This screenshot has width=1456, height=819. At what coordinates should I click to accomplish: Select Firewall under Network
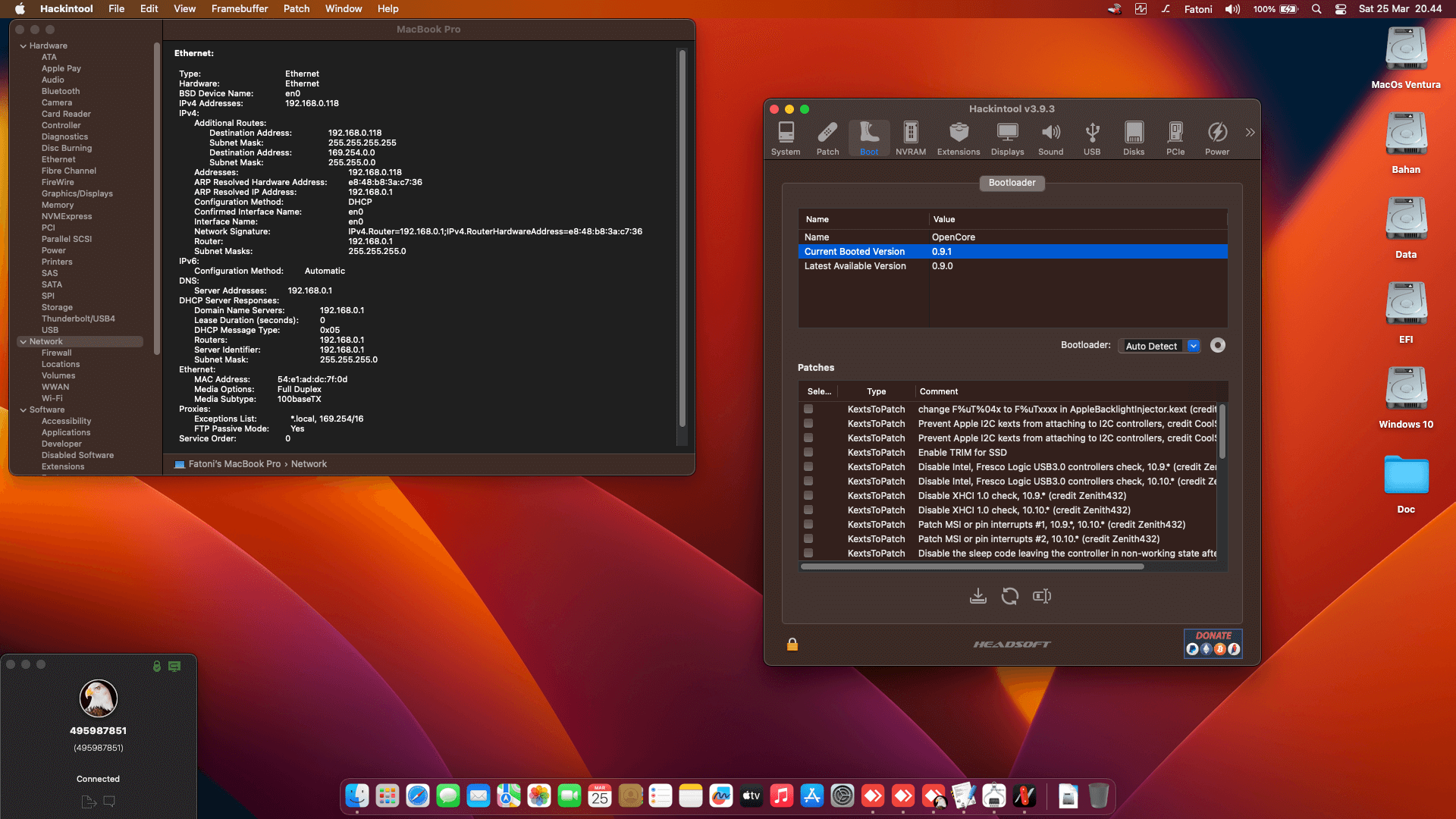57,353
